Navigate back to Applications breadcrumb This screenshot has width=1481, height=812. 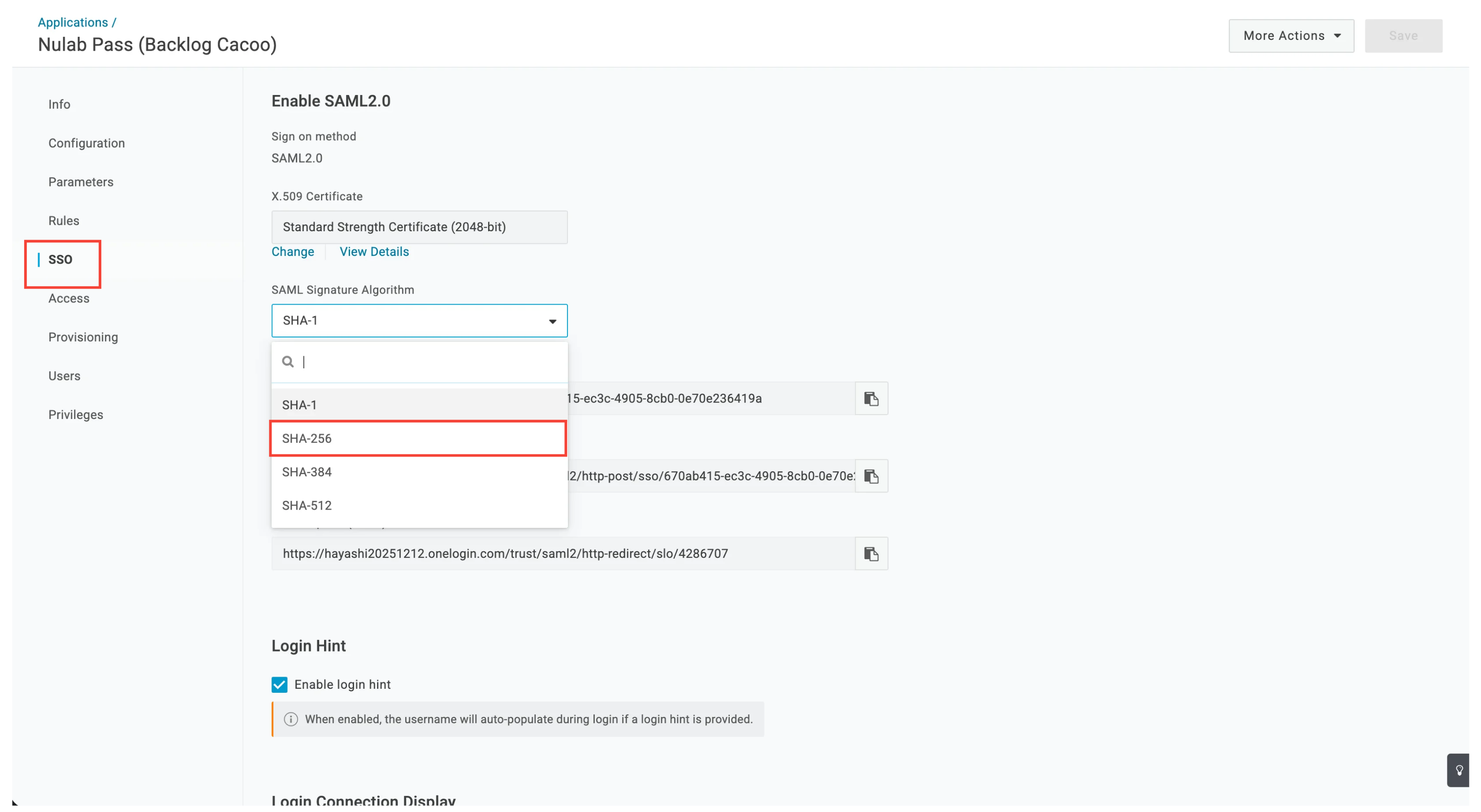point(73,22)
